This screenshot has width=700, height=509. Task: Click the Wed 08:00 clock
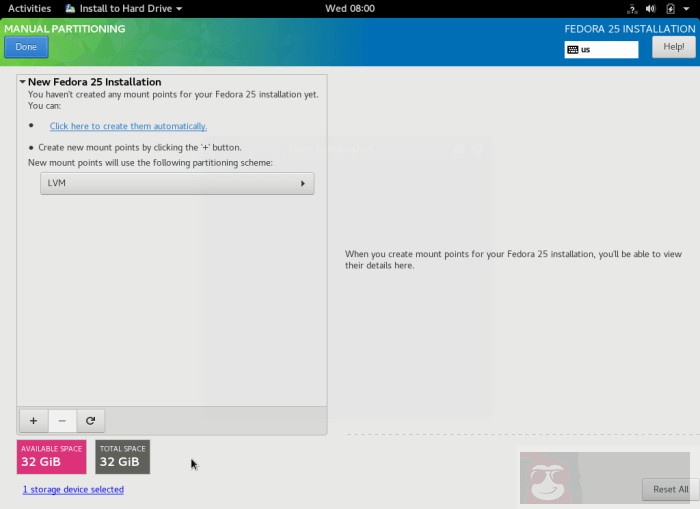(350, 8)
